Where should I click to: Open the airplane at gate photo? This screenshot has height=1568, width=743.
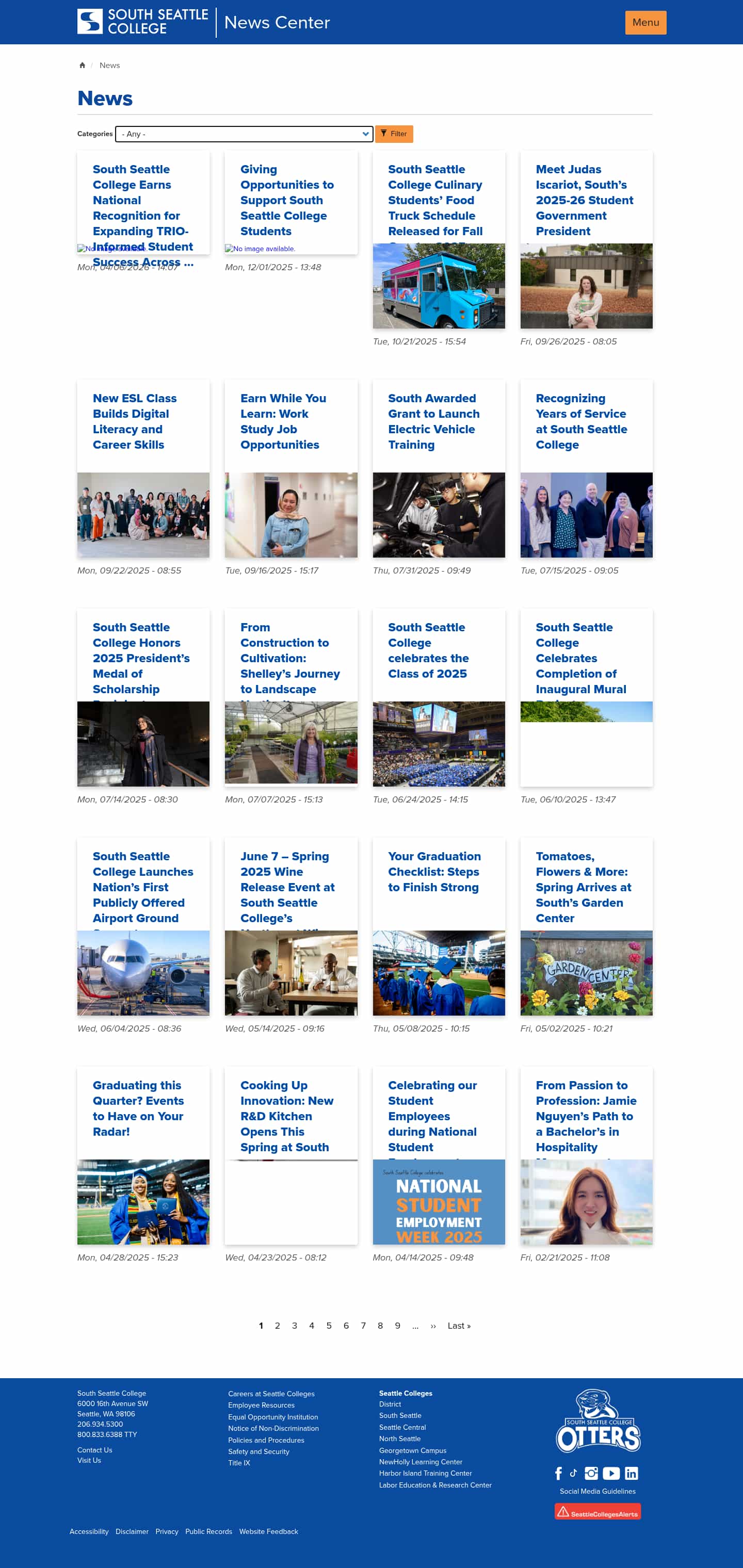tap(143, 973)
